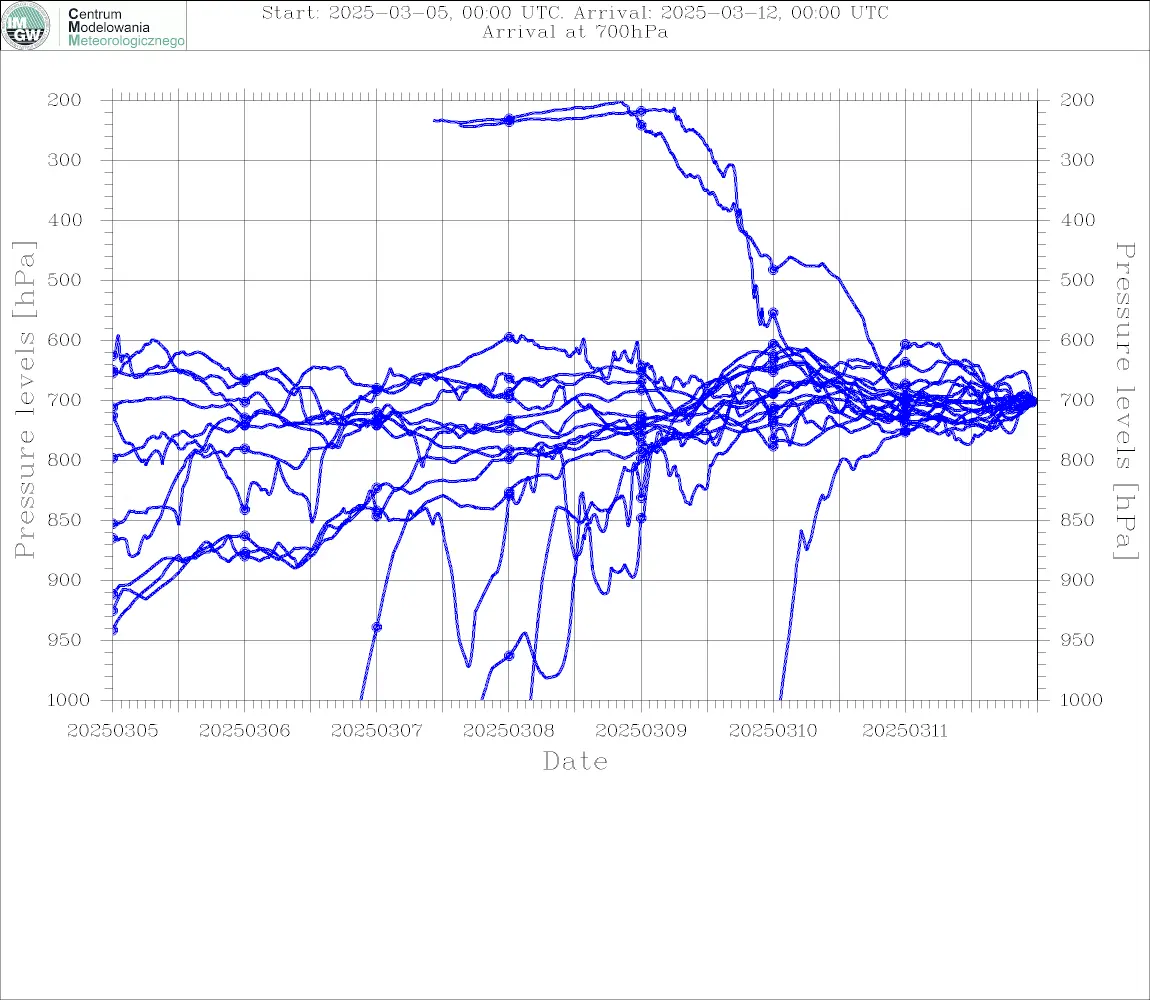Click the 700hPa arrival convergence point
This screenshot has height=1000, width=1150.
(x=1033, y=401)
